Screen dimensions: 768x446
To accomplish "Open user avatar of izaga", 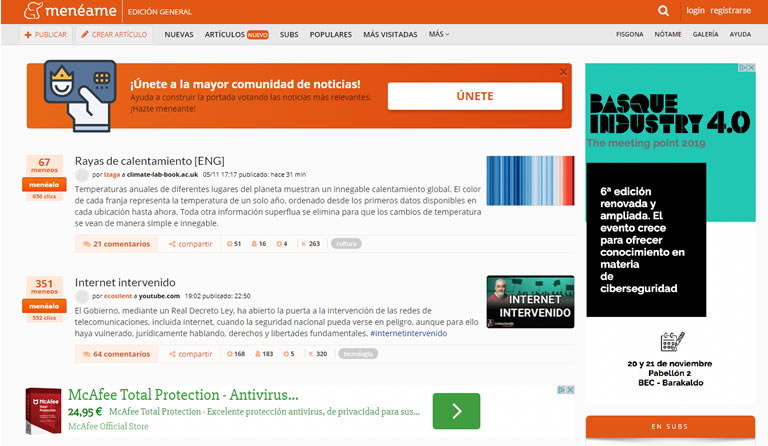I will [82, 174].
